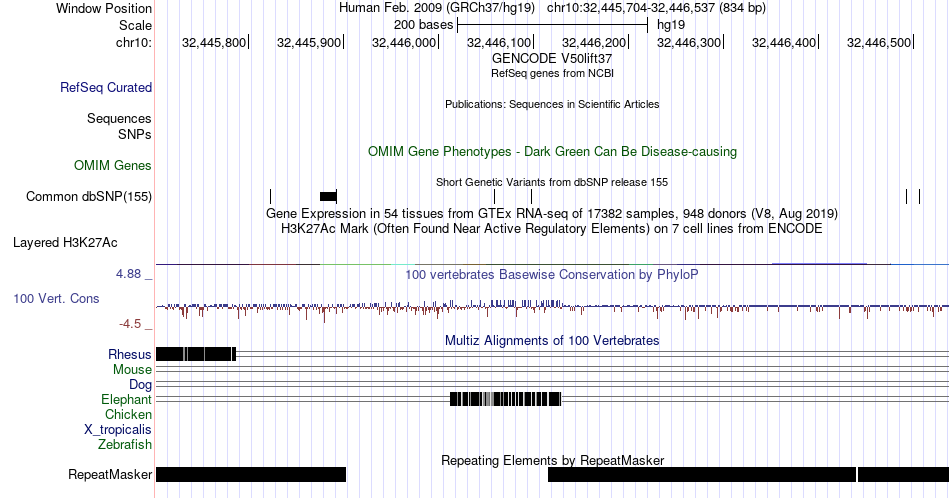950x498 pixels.
Task: Open the 100 Vert. Cons track label
Action: (x=56, y=298)
